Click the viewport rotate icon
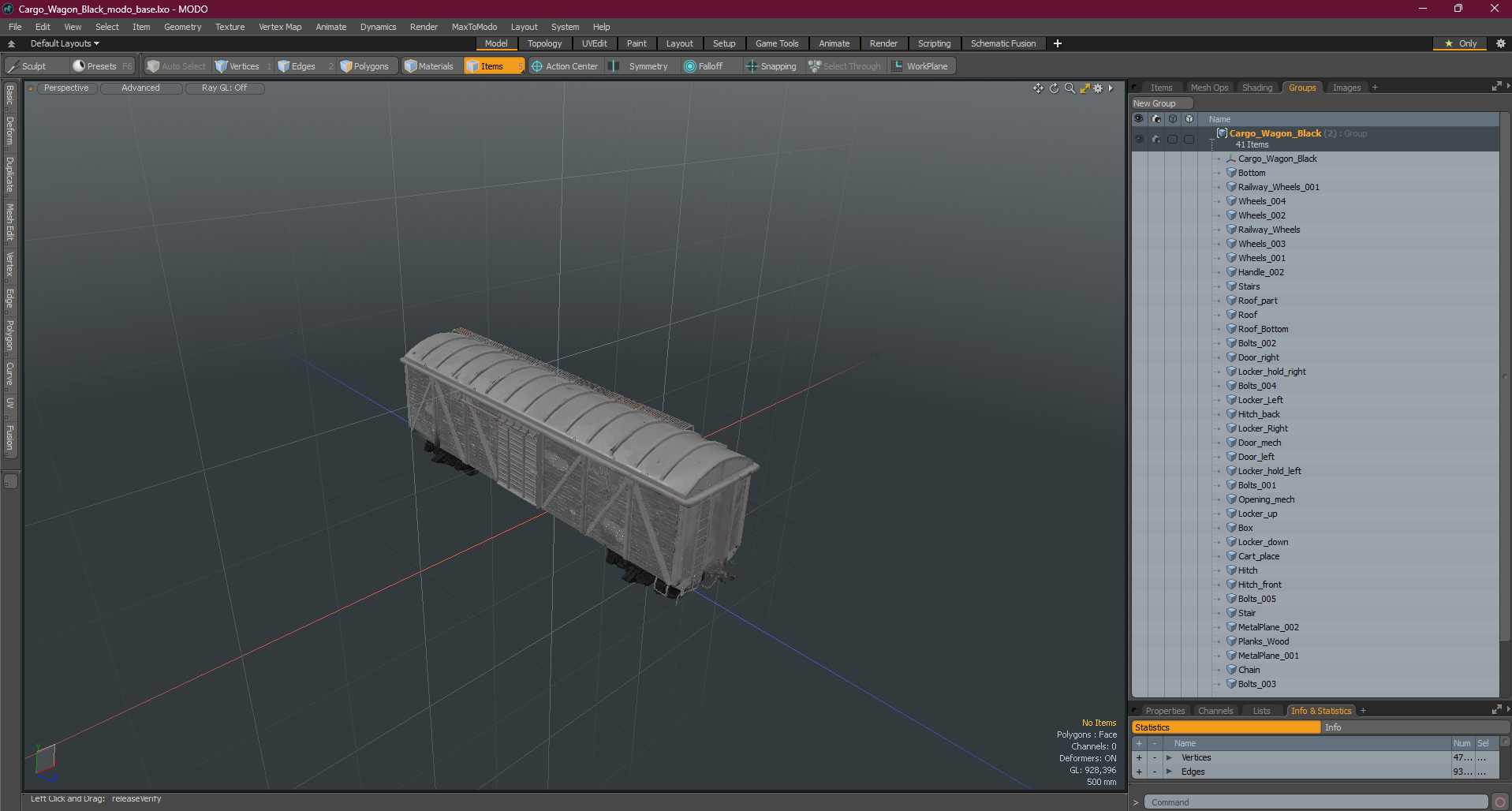The image size is (1512, 811). coord(1054,88)
